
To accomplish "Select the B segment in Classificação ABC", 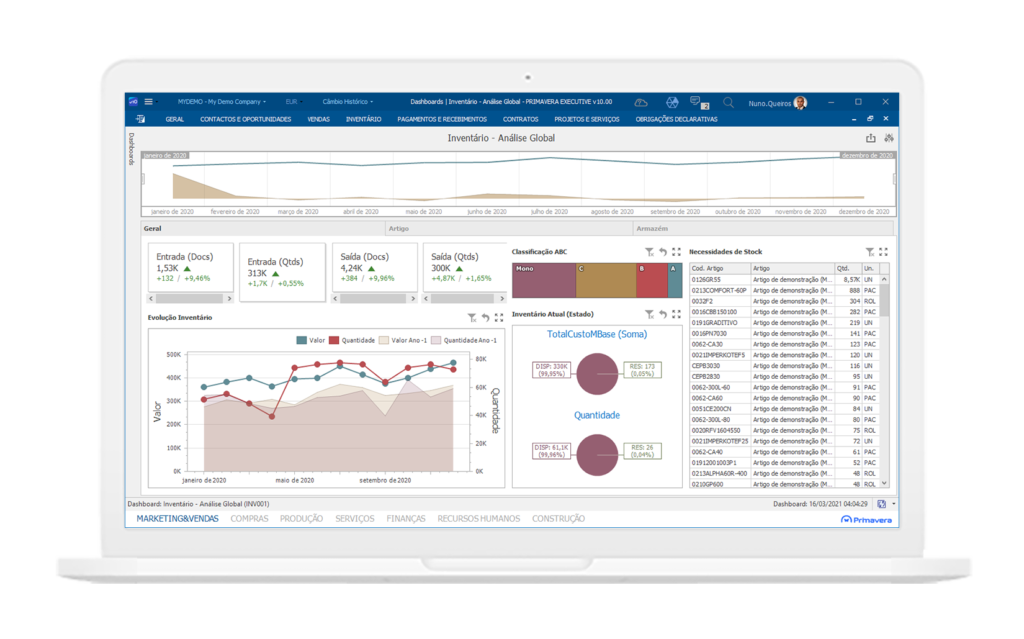I will click(652, 280).
